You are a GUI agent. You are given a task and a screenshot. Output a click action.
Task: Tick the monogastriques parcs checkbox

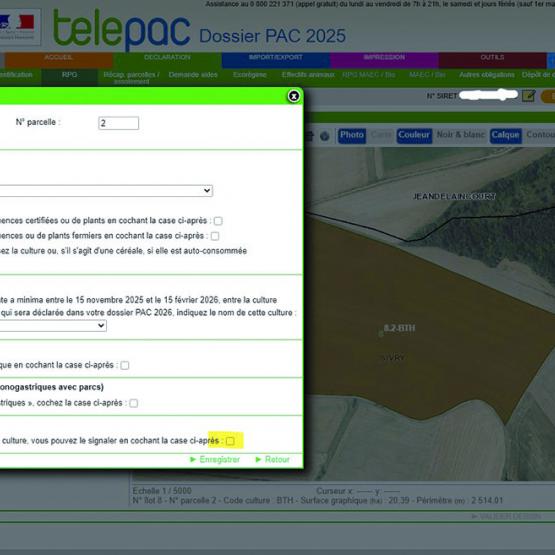(x=133, y=403)
